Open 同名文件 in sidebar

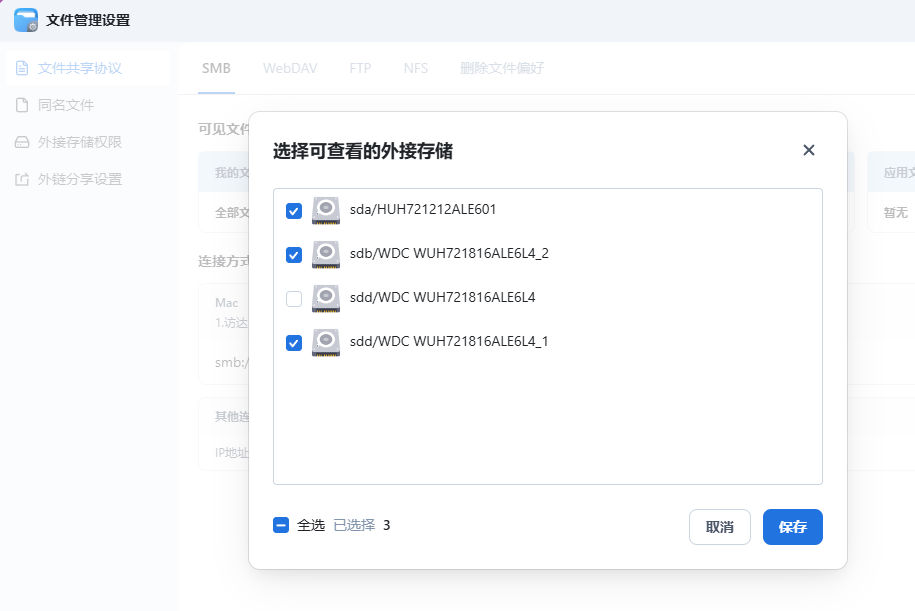click(88, 105)
